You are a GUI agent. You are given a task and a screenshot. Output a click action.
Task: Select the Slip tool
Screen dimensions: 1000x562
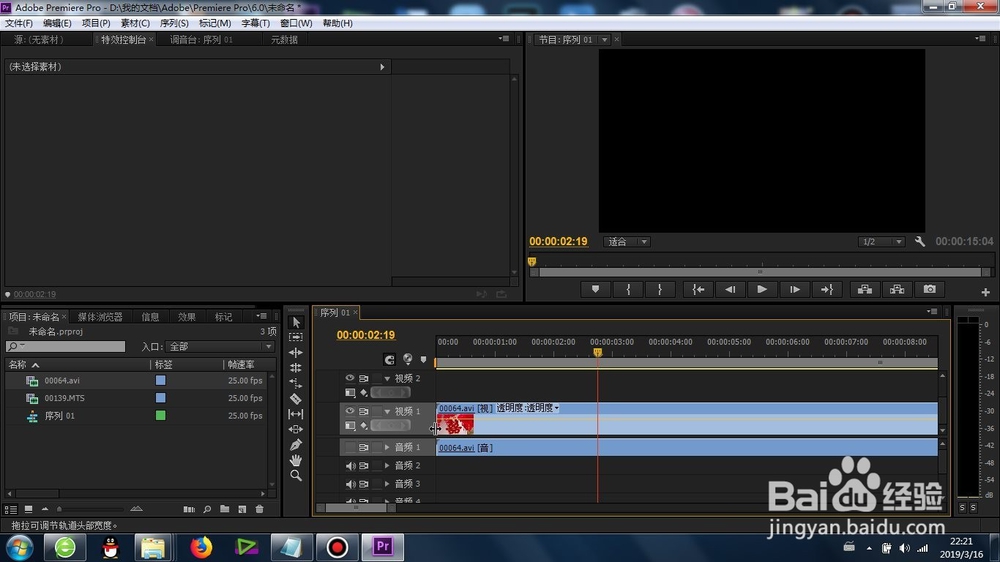296,414
